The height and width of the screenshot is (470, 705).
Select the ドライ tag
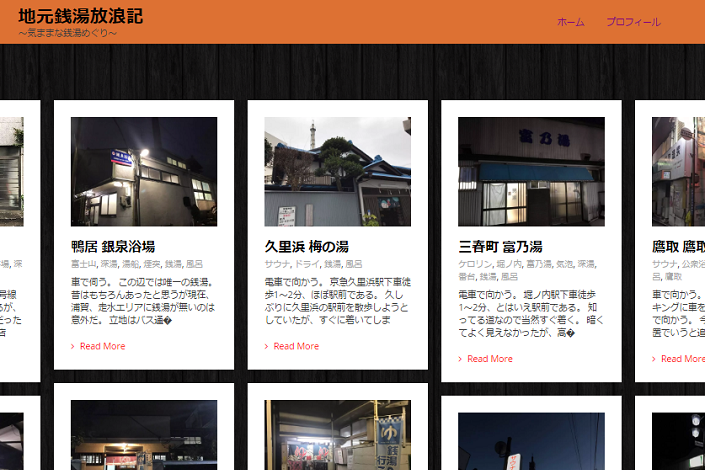tap(305, 264)
